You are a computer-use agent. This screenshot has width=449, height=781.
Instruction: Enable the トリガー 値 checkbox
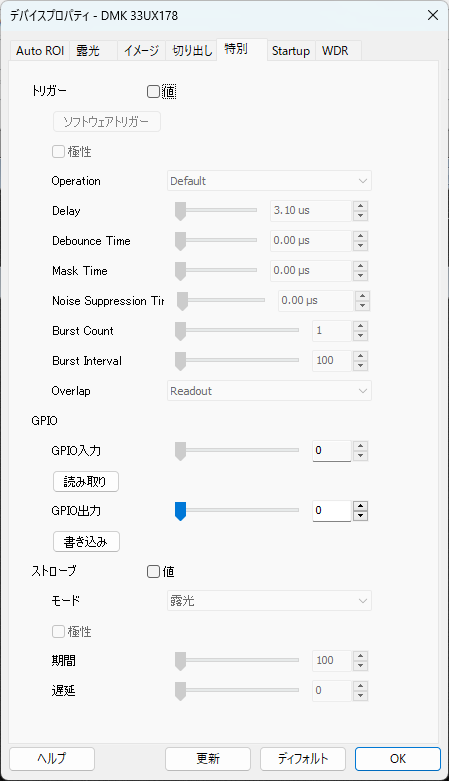tap(153, 92)
